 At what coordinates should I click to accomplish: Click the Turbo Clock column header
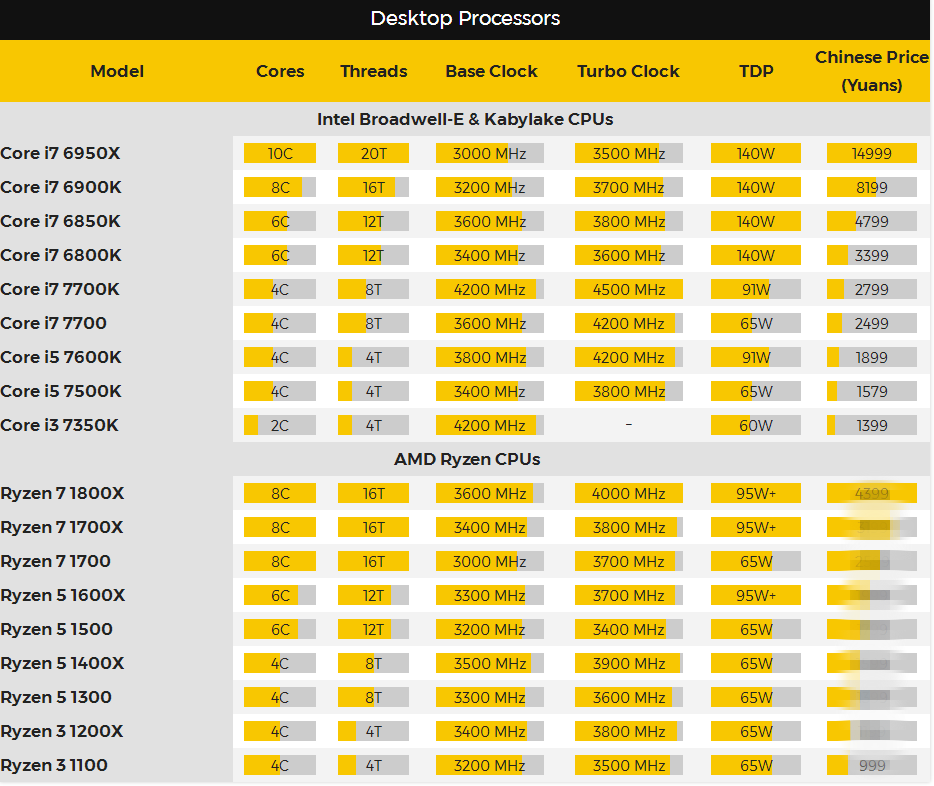tap(628, 71)
